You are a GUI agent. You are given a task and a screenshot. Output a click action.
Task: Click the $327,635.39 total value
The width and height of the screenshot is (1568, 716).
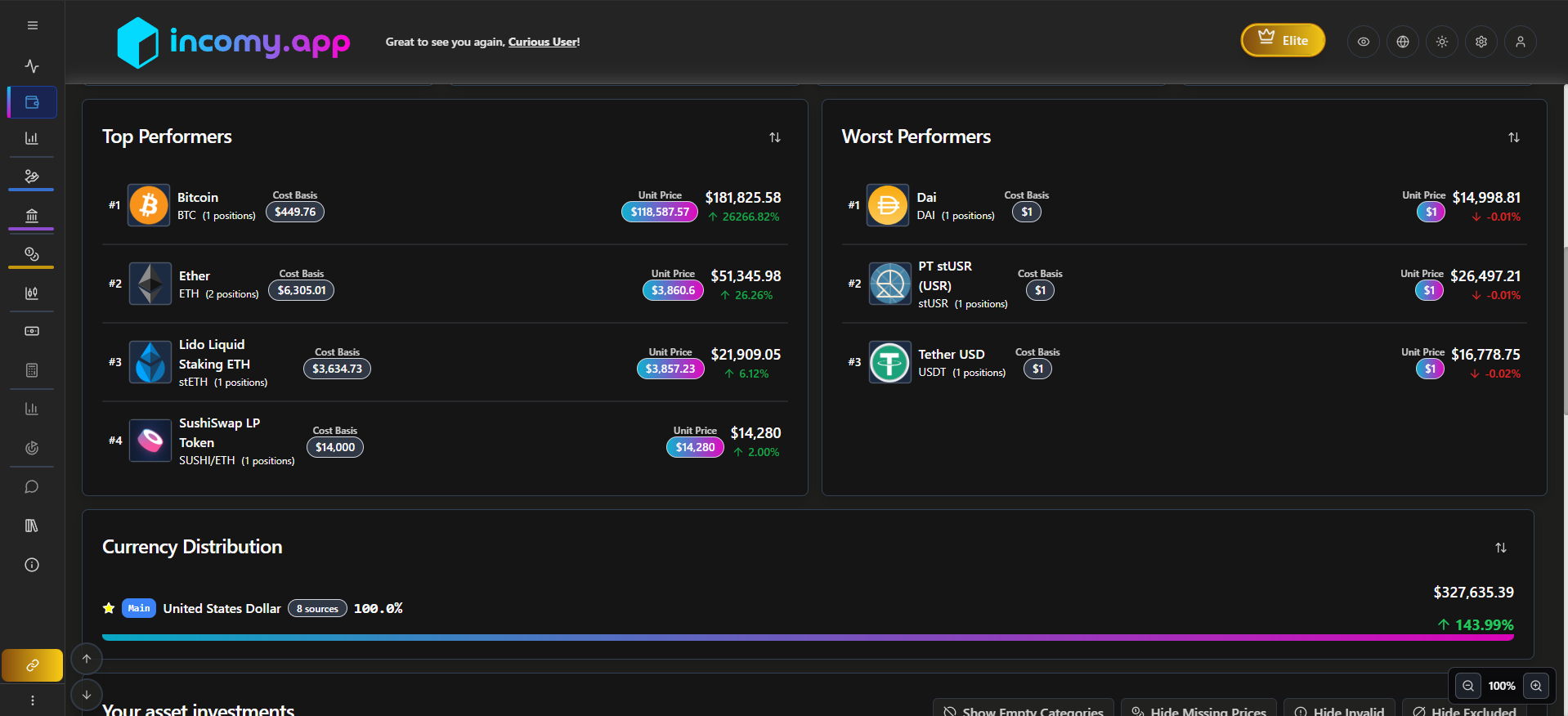point(1473,593)
